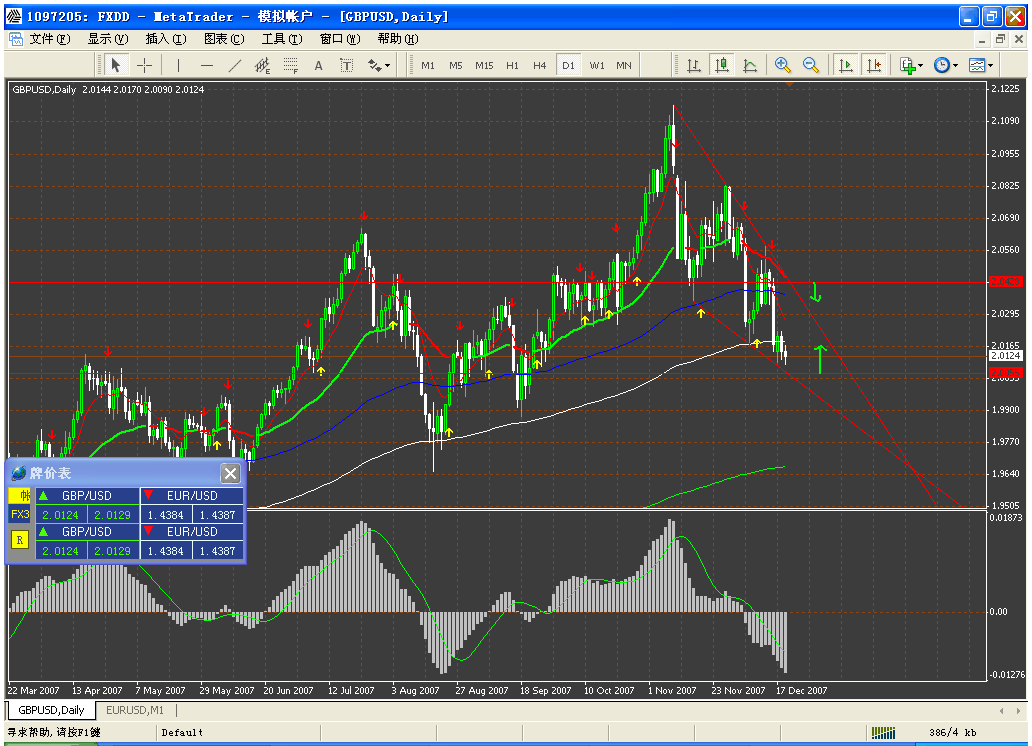This screenshot has height=746, width=1032.
Task: Open the arrows/symbols dropdown in toolbar
Action: [x=379, y=65]
